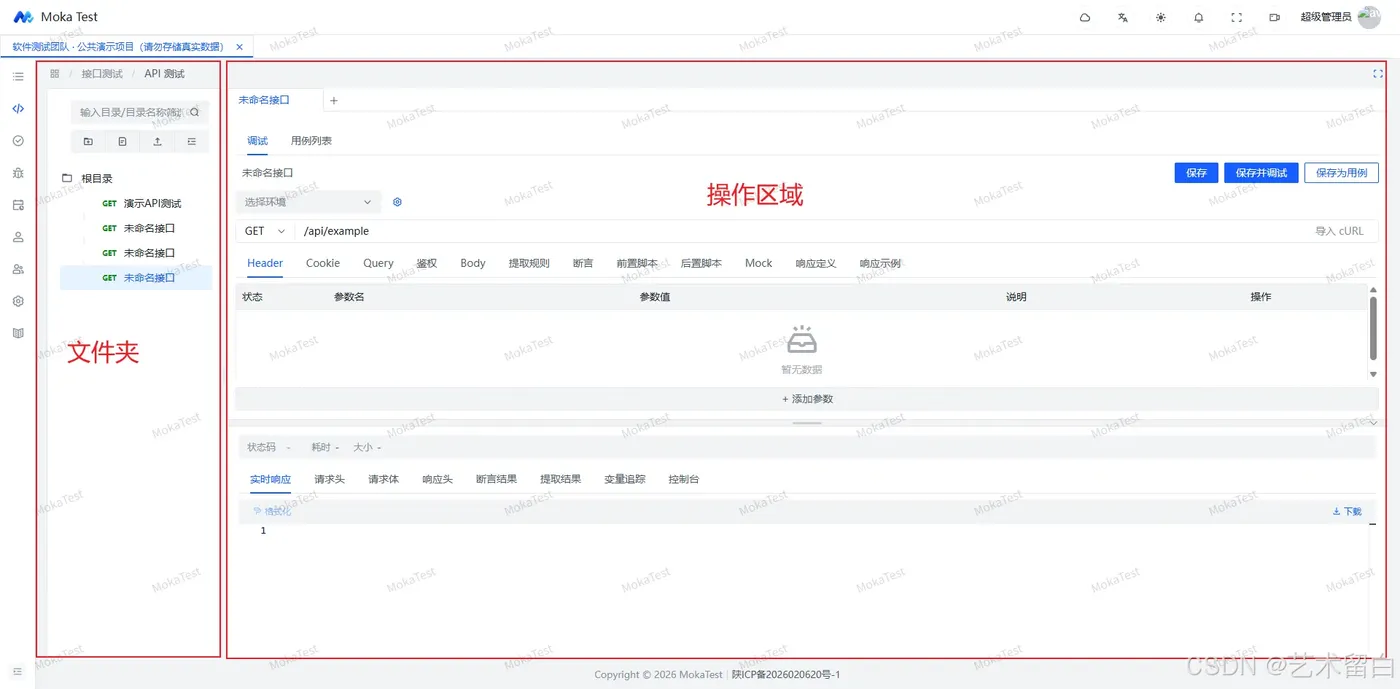Viewport: 1400px width, 689px height.
Task: Click the video recorder icon in top bar
Action: coord(1274,17)
